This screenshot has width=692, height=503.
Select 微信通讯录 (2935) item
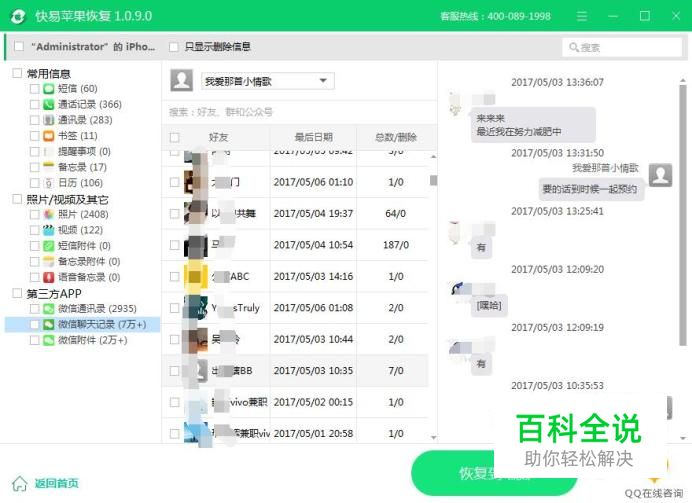pyautogui.click(x=97, y=309)
